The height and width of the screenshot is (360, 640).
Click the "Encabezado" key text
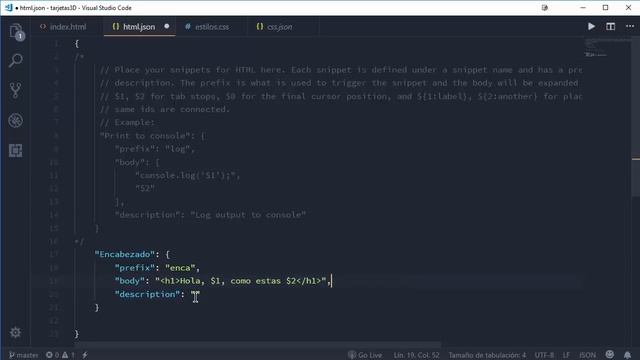(x=125, y=254)
